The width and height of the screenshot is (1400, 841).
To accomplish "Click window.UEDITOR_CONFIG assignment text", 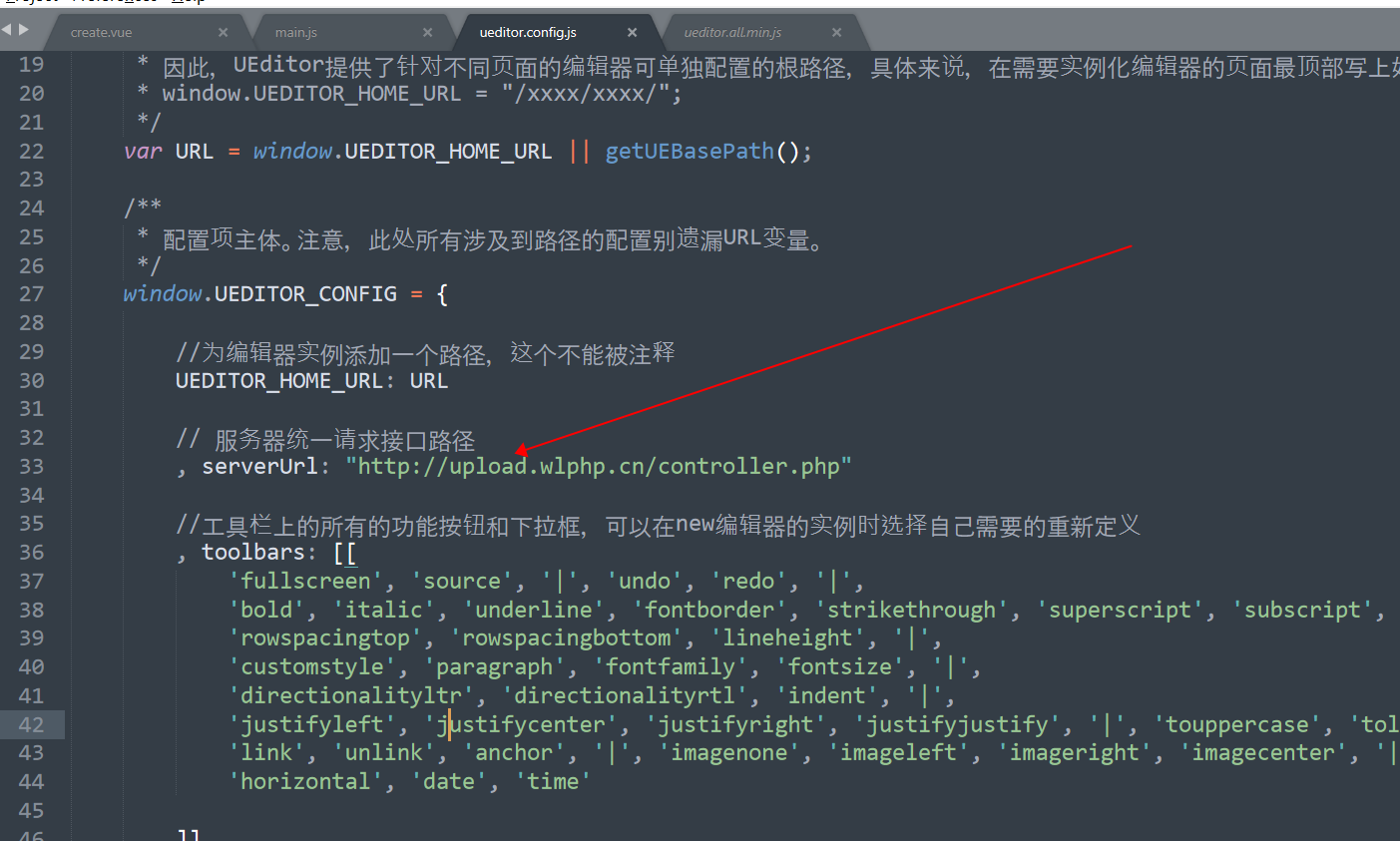I will 285,294.
